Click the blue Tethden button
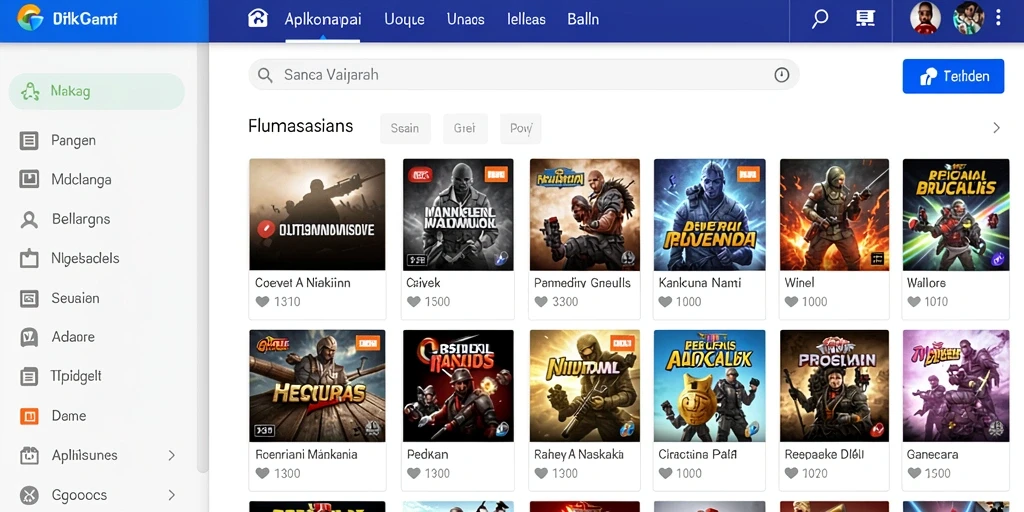This screenshot has height=512, width=1024. pyautogui.click(x=953, y=76)
